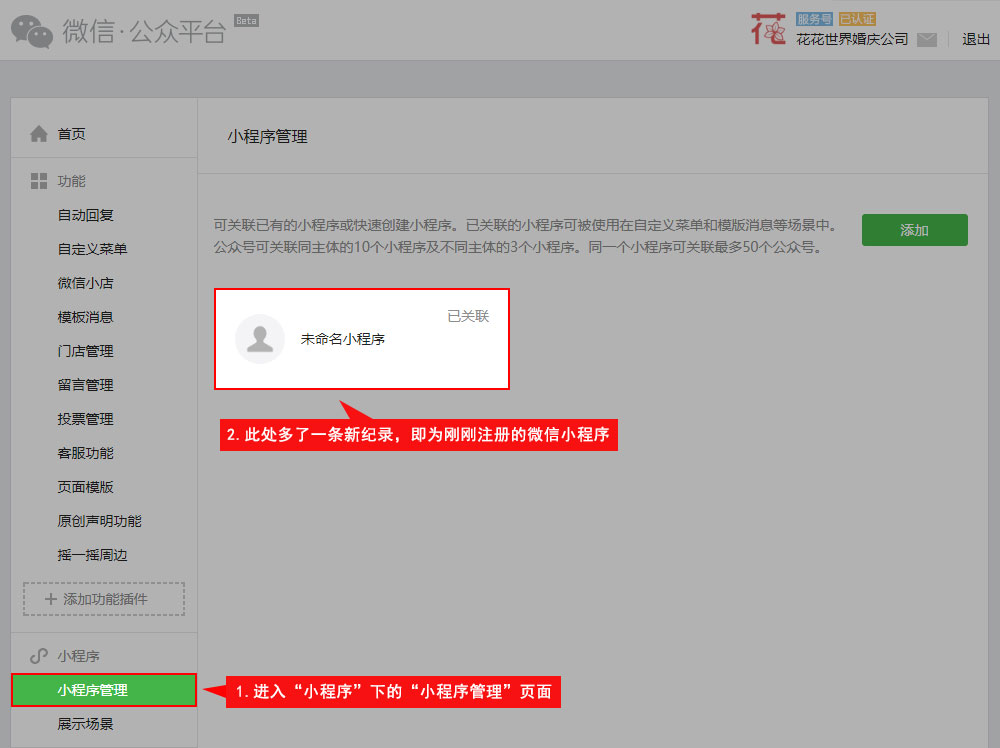The width and height of the screenshot is (1000, 748).
Task: Click the 小程序 link icon
Action: click(x=39, y=656)
